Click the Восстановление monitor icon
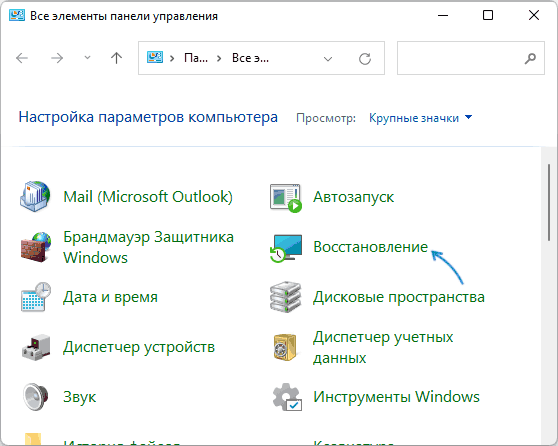This screenshot has width=558, height=446. [x=286, y=248]
